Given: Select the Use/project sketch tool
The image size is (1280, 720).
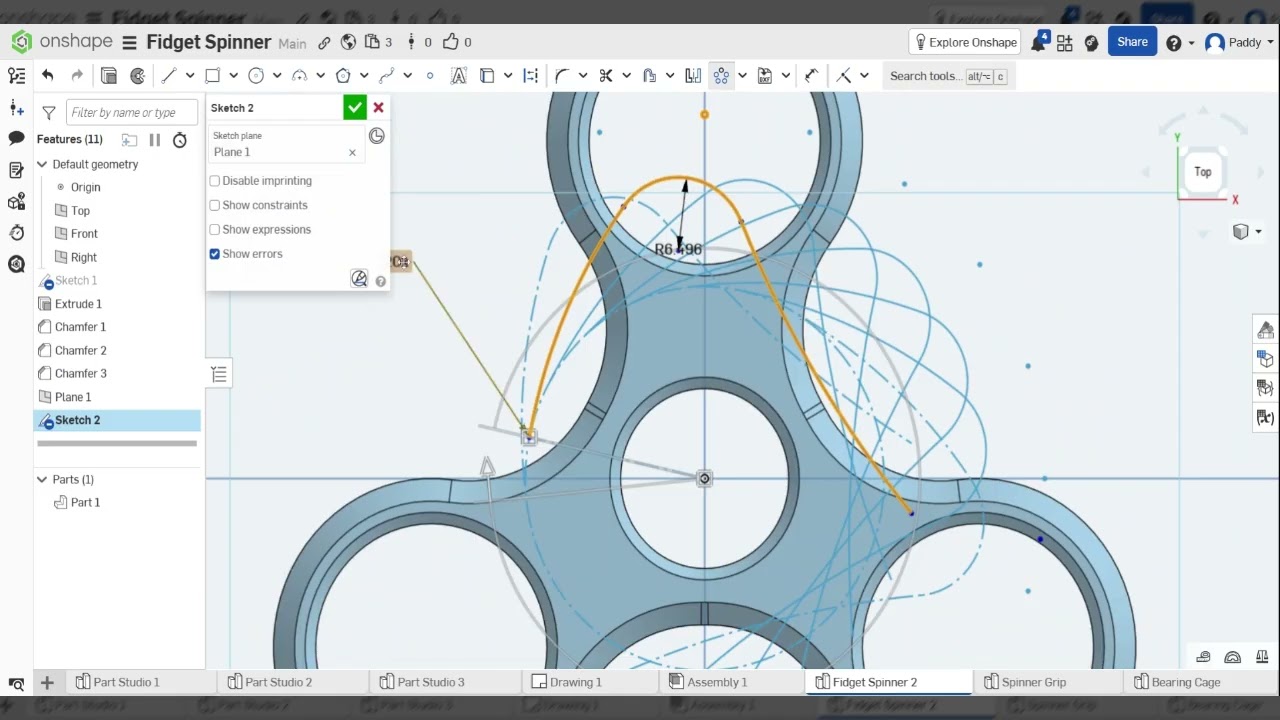Looking at the screenshot, I should click(487, 76).
